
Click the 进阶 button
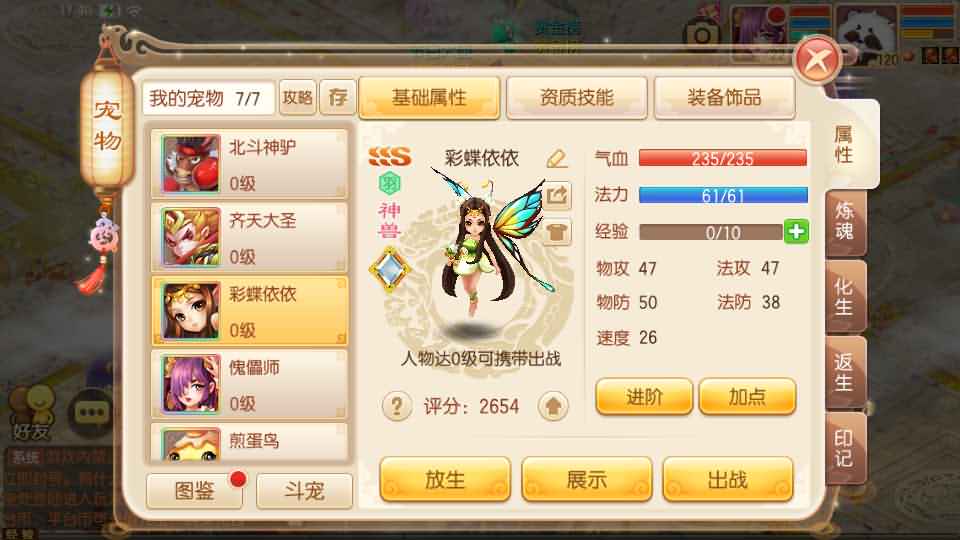pyautogui.click(x=644, y=397)
